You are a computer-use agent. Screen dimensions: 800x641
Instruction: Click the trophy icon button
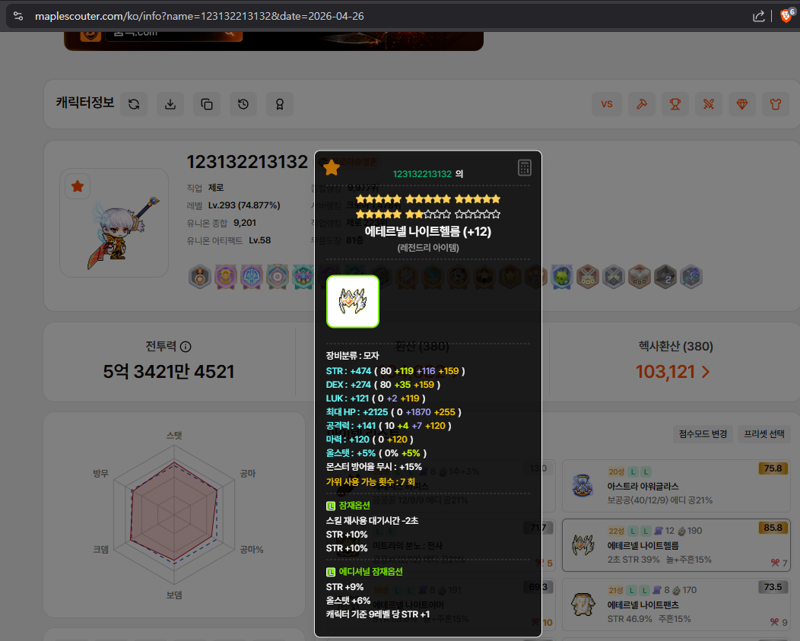coord(675,104)
